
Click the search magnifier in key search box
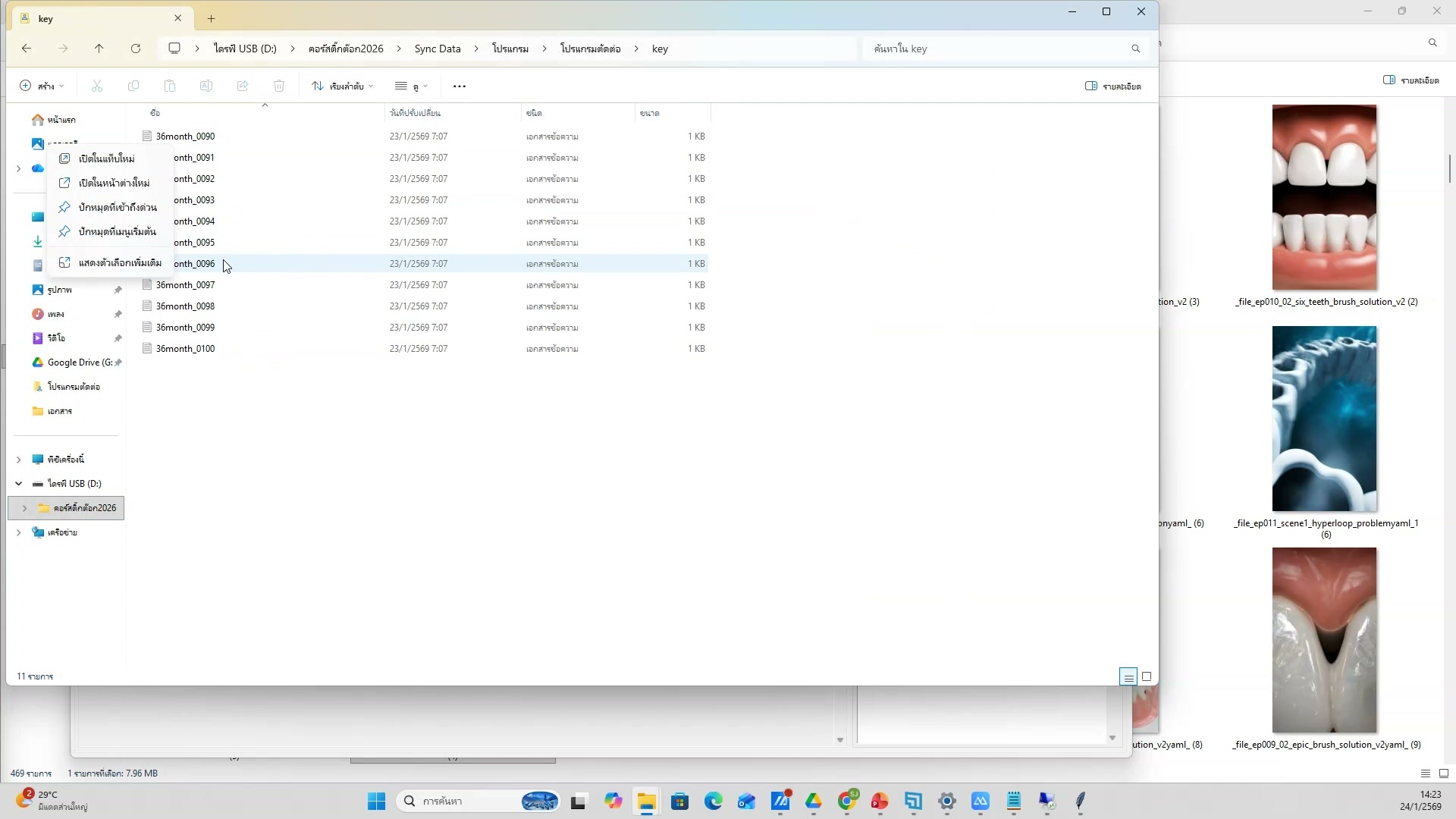point(1135,49)
